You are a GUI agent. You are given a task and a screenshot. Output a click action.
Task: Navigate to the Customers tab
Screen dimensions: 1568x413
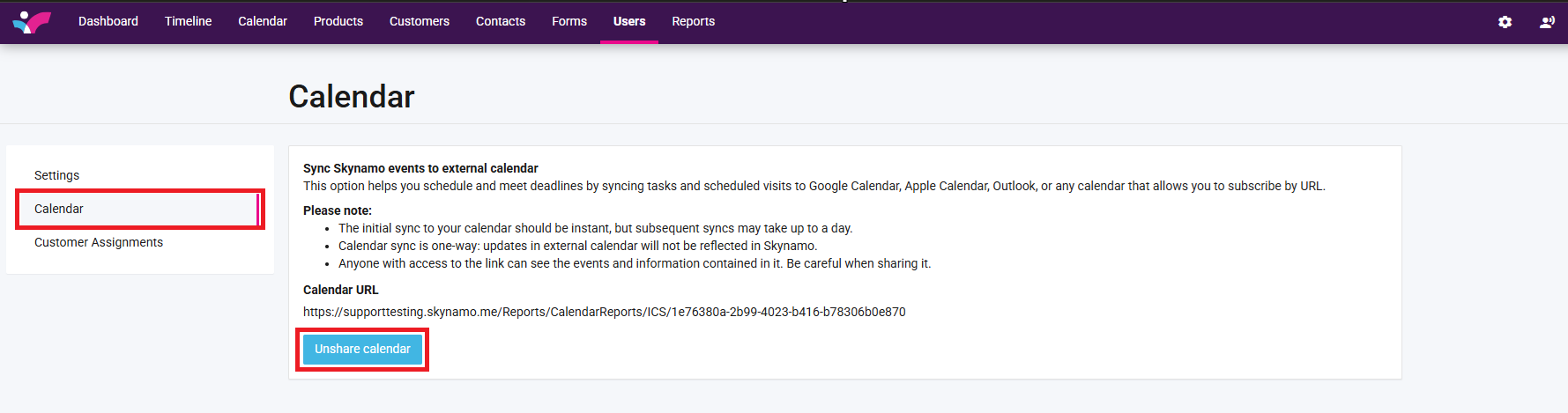click(419, 21)
